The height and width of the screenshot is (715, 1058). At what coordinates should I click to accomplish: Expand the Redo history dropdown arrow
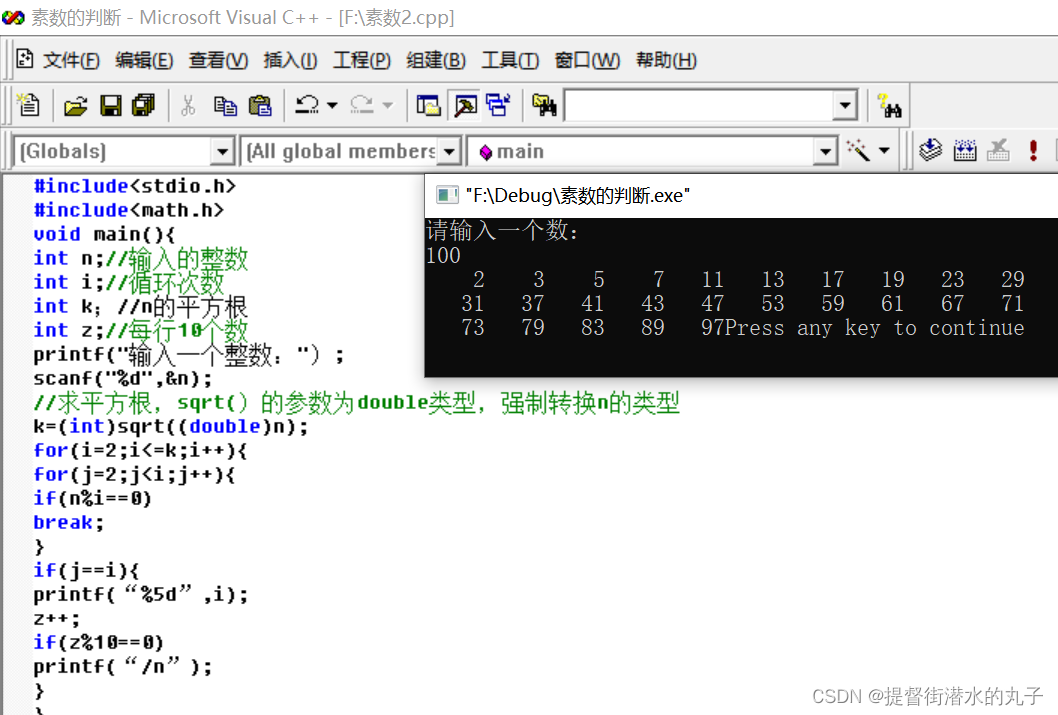tap(387, 105)
